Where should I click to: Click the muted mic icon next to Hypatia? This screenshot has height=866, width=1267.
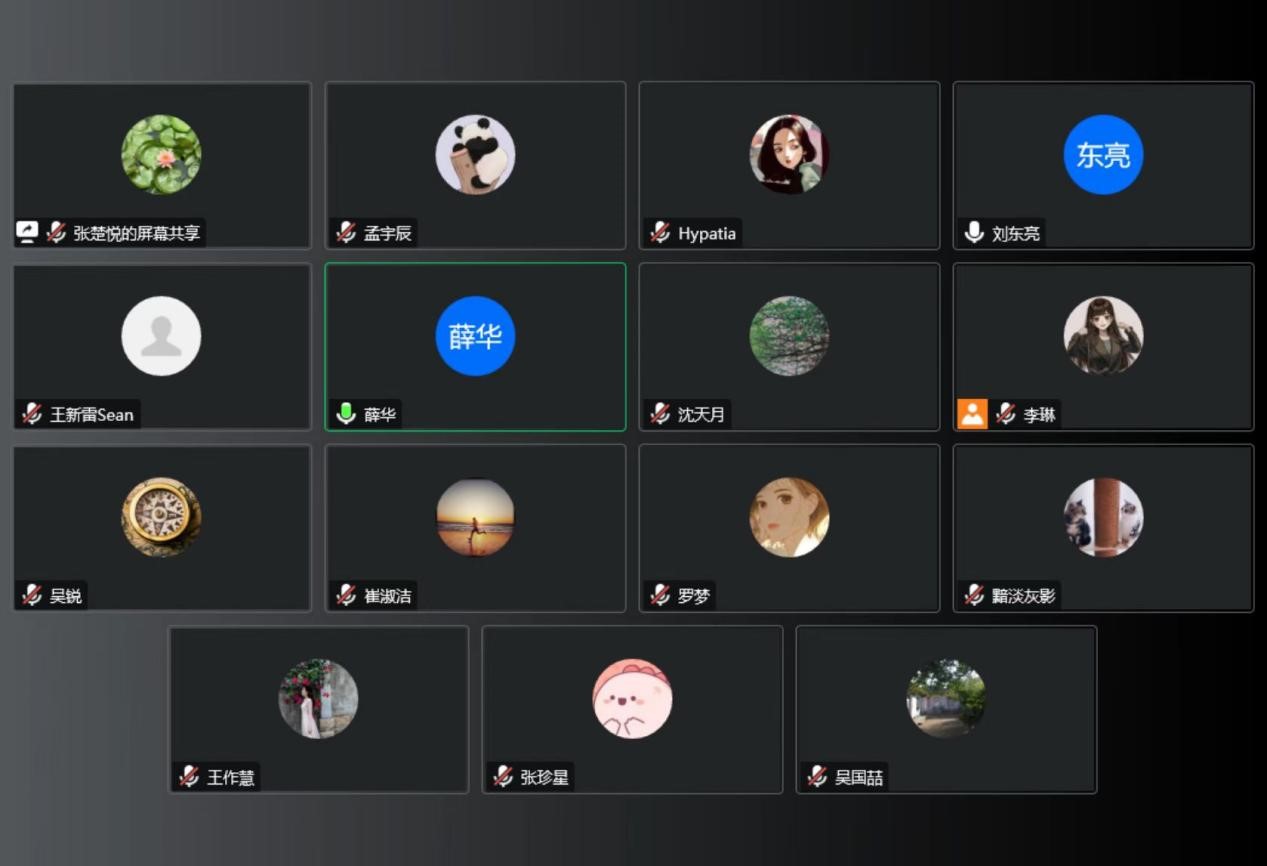pos(660,233)
